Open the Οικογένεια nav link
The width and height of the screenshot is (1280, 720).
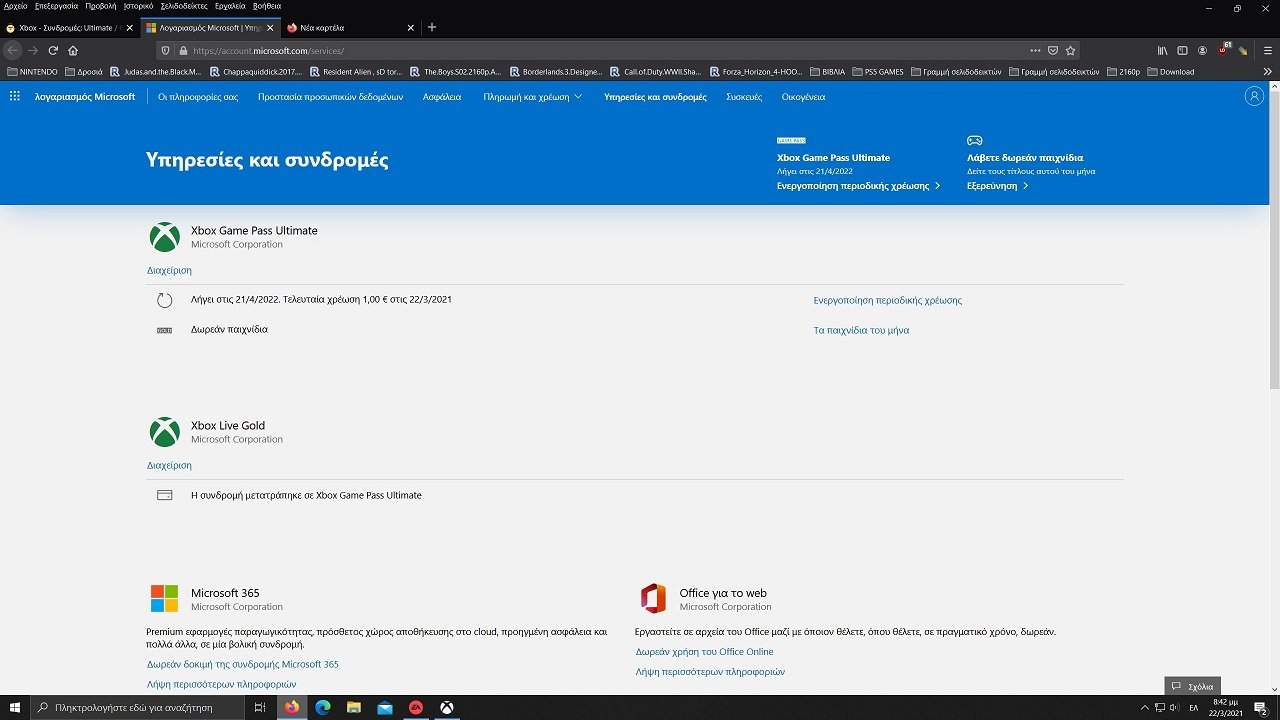(x=804, y=97)
